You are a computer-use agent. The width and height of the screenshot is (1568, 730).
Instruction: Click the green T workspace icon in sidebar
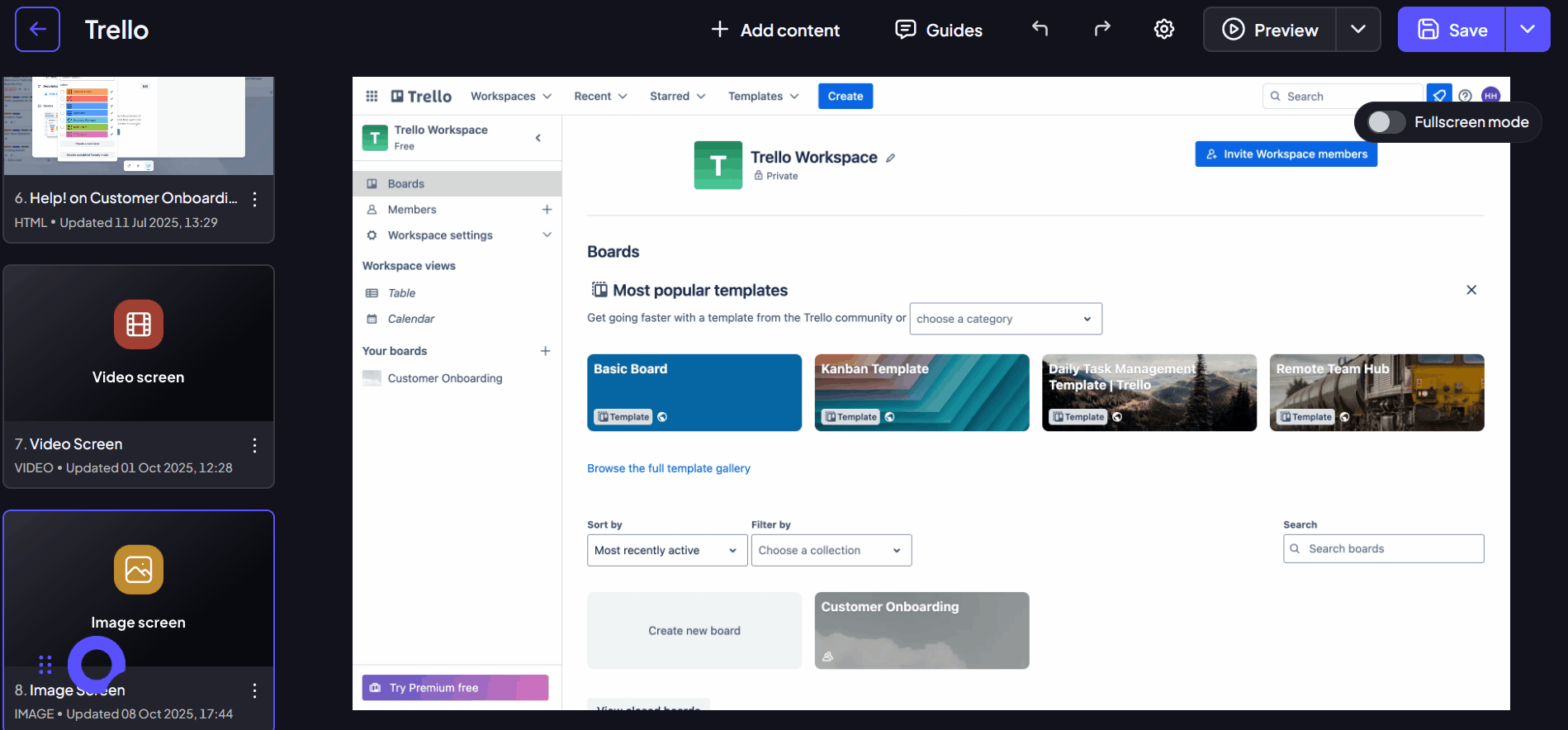[375, 138]
